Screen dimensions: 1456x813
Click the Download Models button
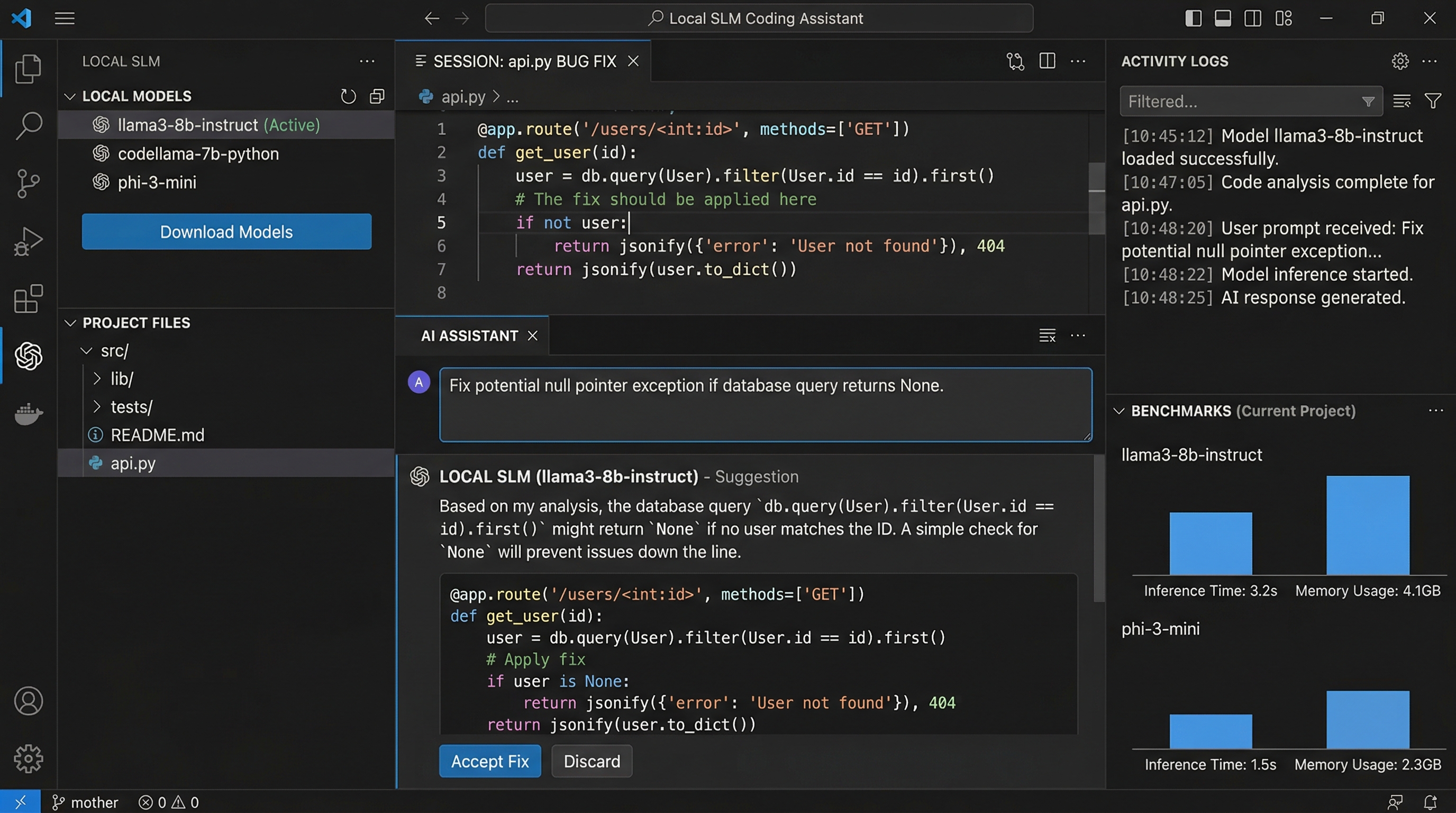(226, 232)
